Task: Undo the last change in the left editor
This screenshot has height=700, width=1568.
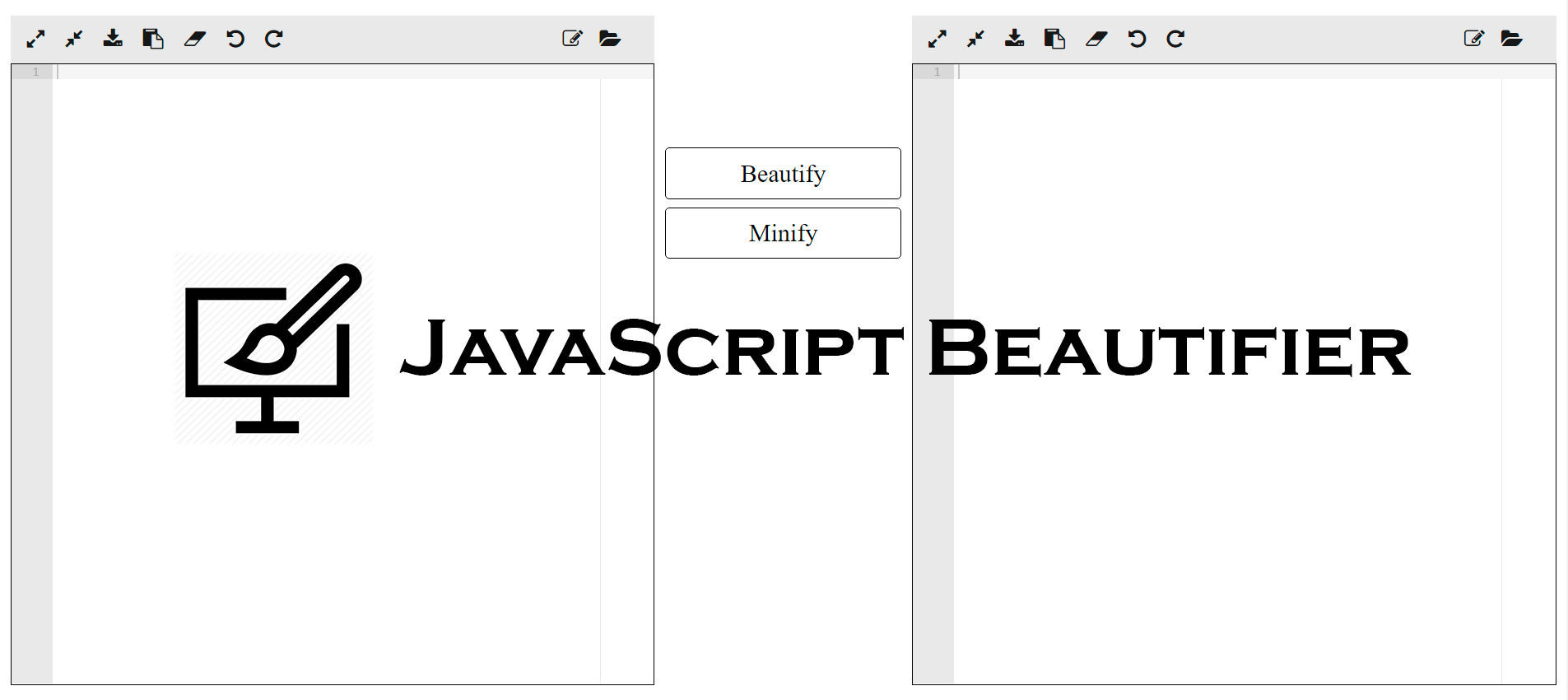Action: 235,39
